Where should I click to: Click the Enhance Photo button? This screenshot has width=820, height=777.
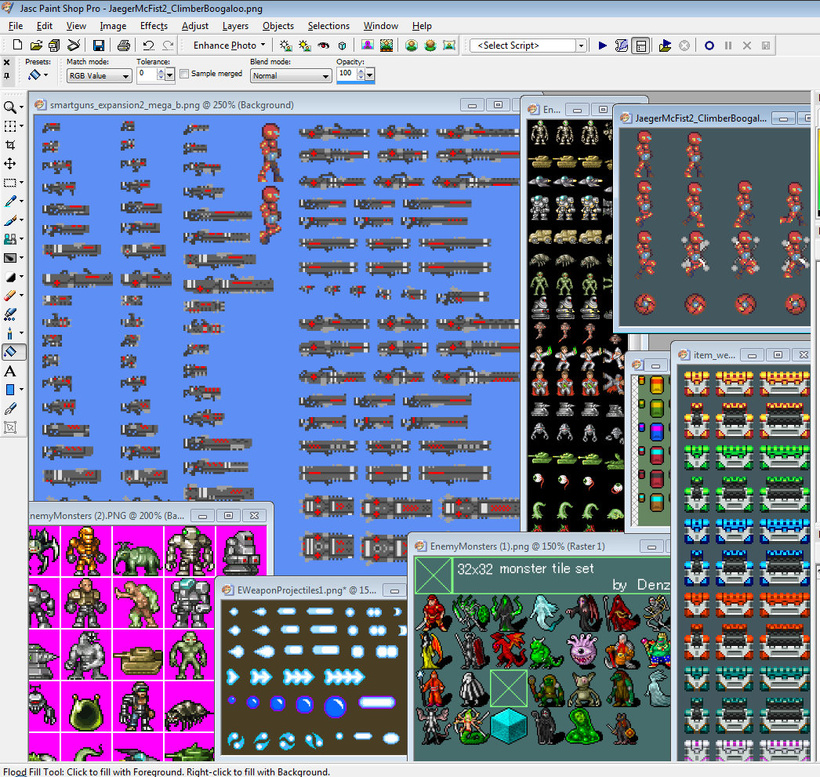(x=225, y=46)
